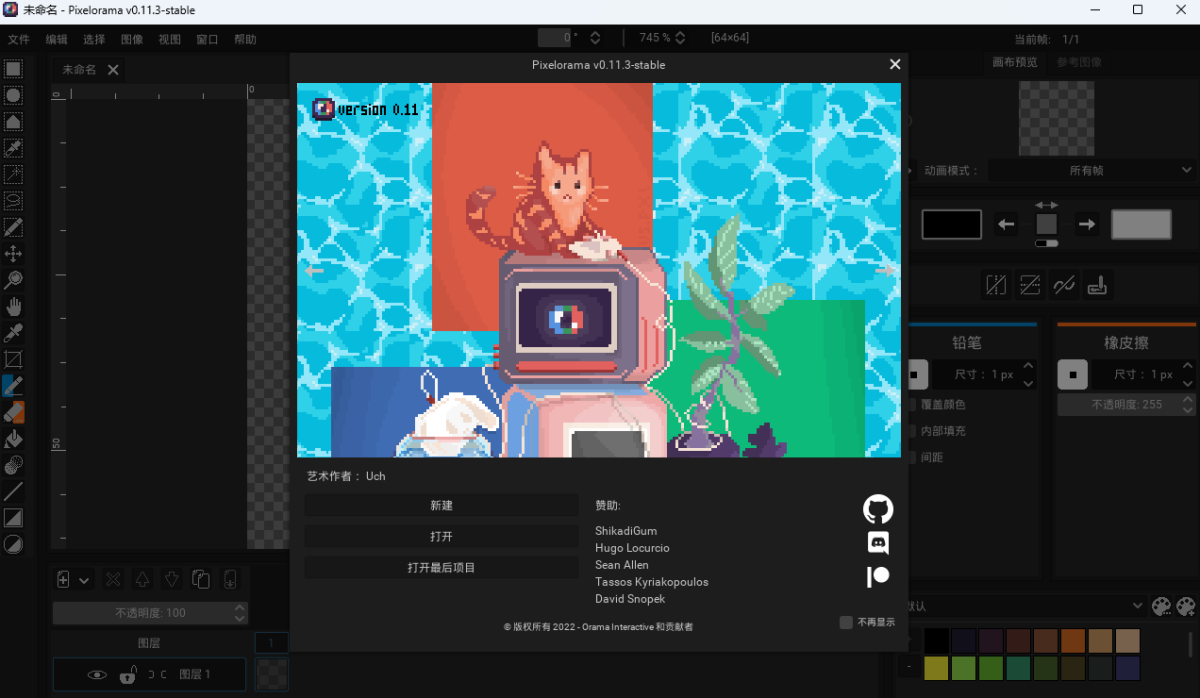The height and width of the screenshot is (698, 1200).
Task: Pick the Eraser tool
Action: [x=12, y=411]
